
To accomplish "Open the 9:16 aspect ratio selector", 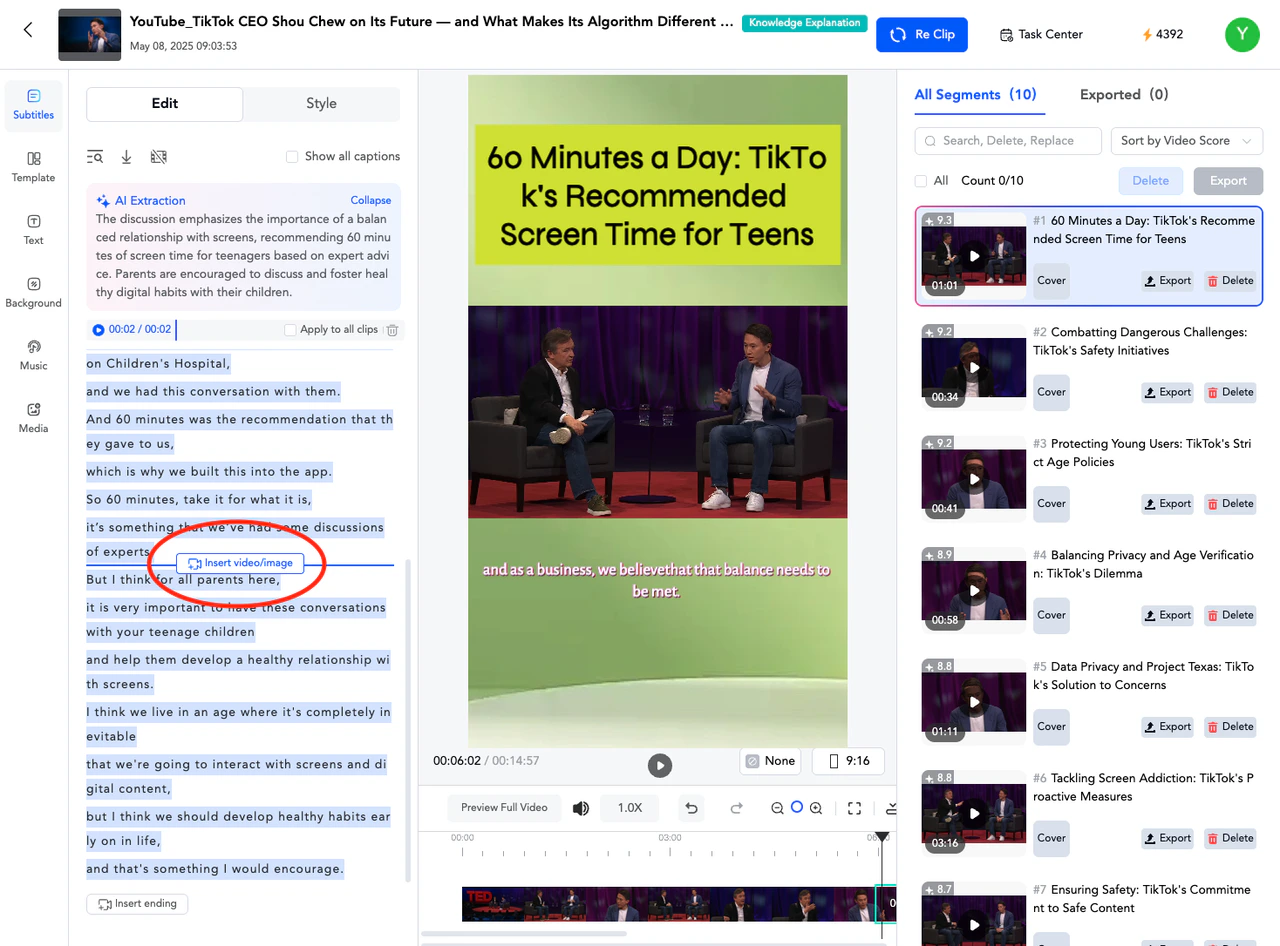I will pyautogui.click(x=848, y=761).
